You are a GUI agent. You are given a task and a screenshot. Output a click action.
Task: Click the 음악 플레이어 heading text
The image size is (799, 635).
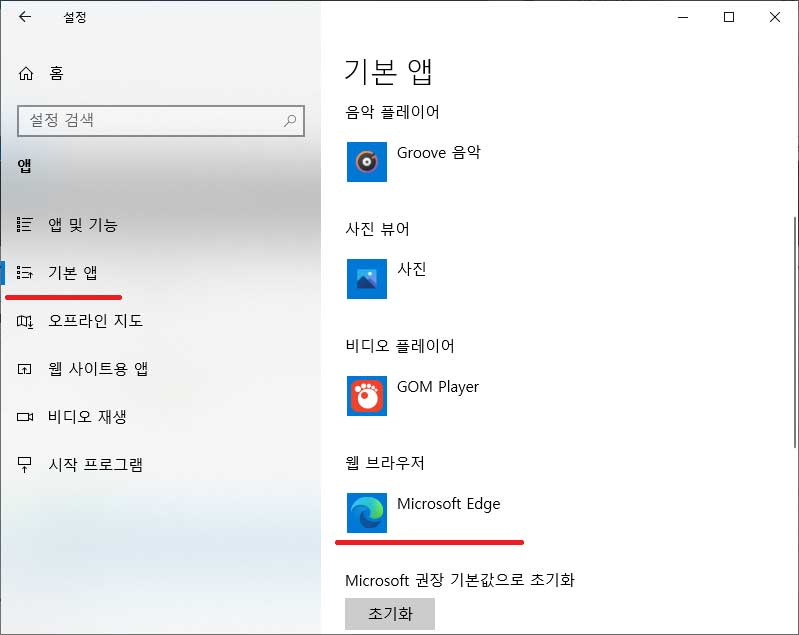[392, 112]
